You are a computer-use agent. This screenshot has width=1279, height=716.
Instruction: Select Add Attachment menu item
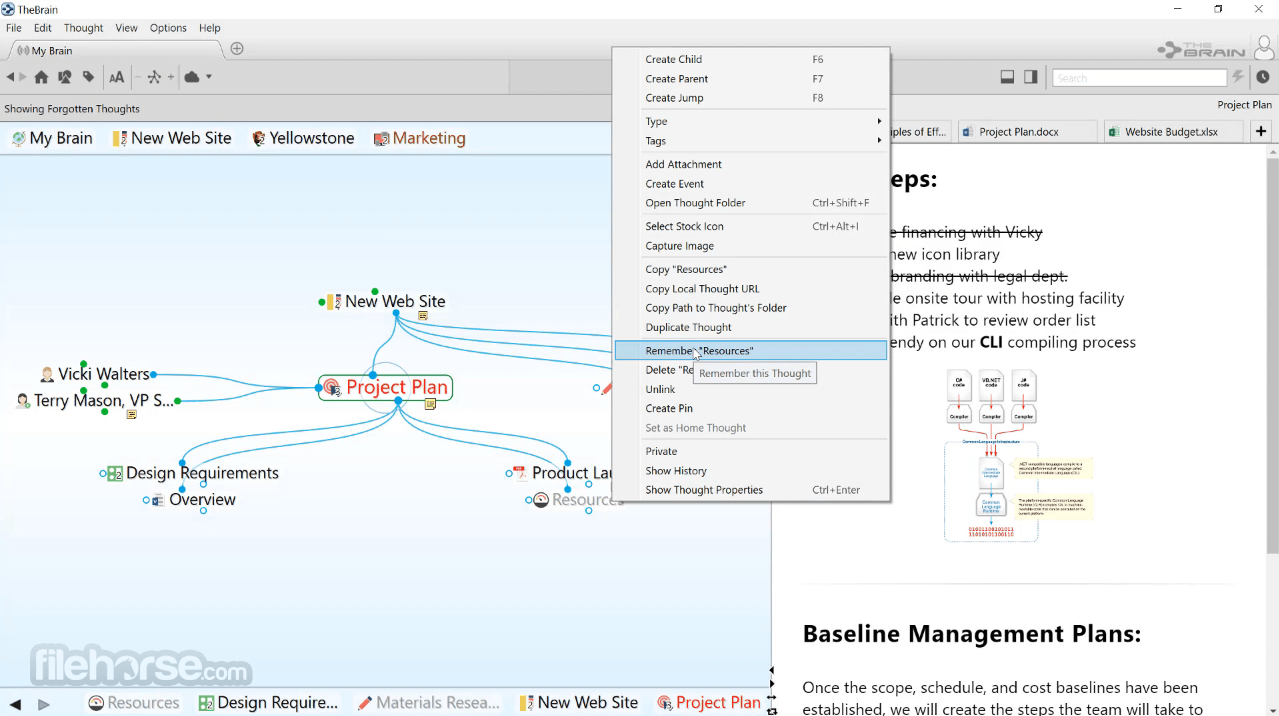tap(751, 165)
